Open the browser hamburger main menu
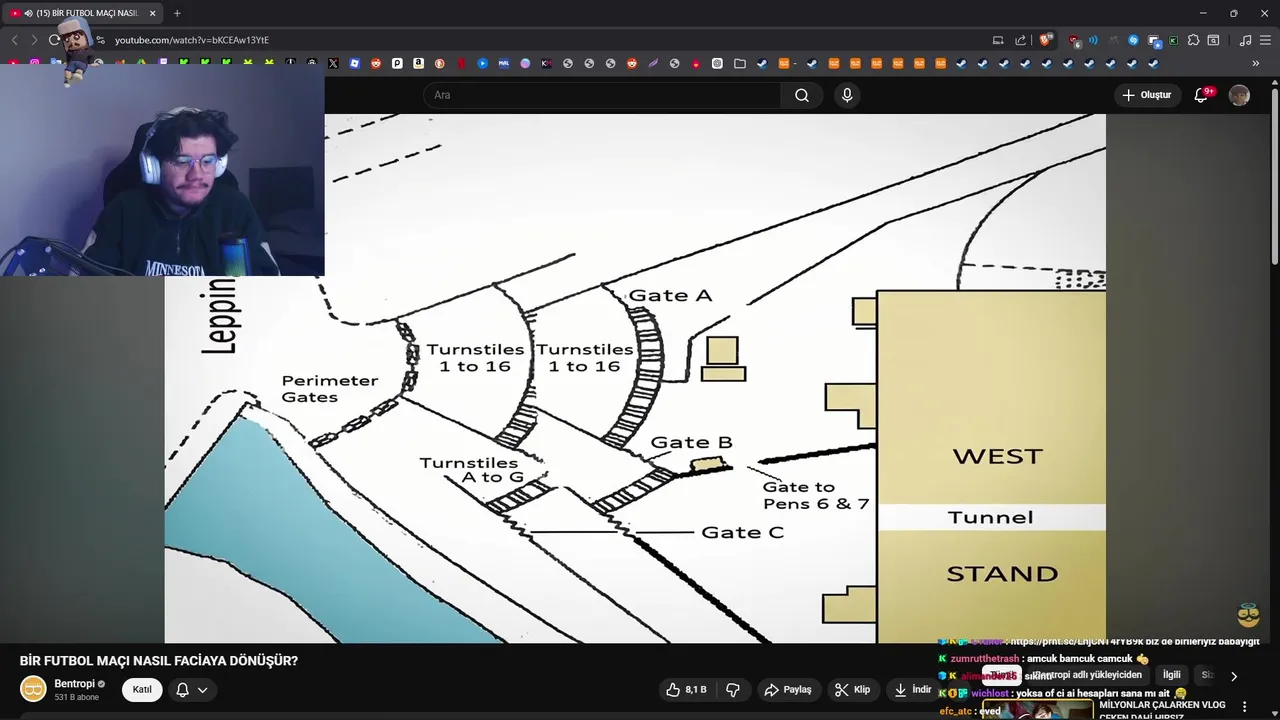 1265,40
